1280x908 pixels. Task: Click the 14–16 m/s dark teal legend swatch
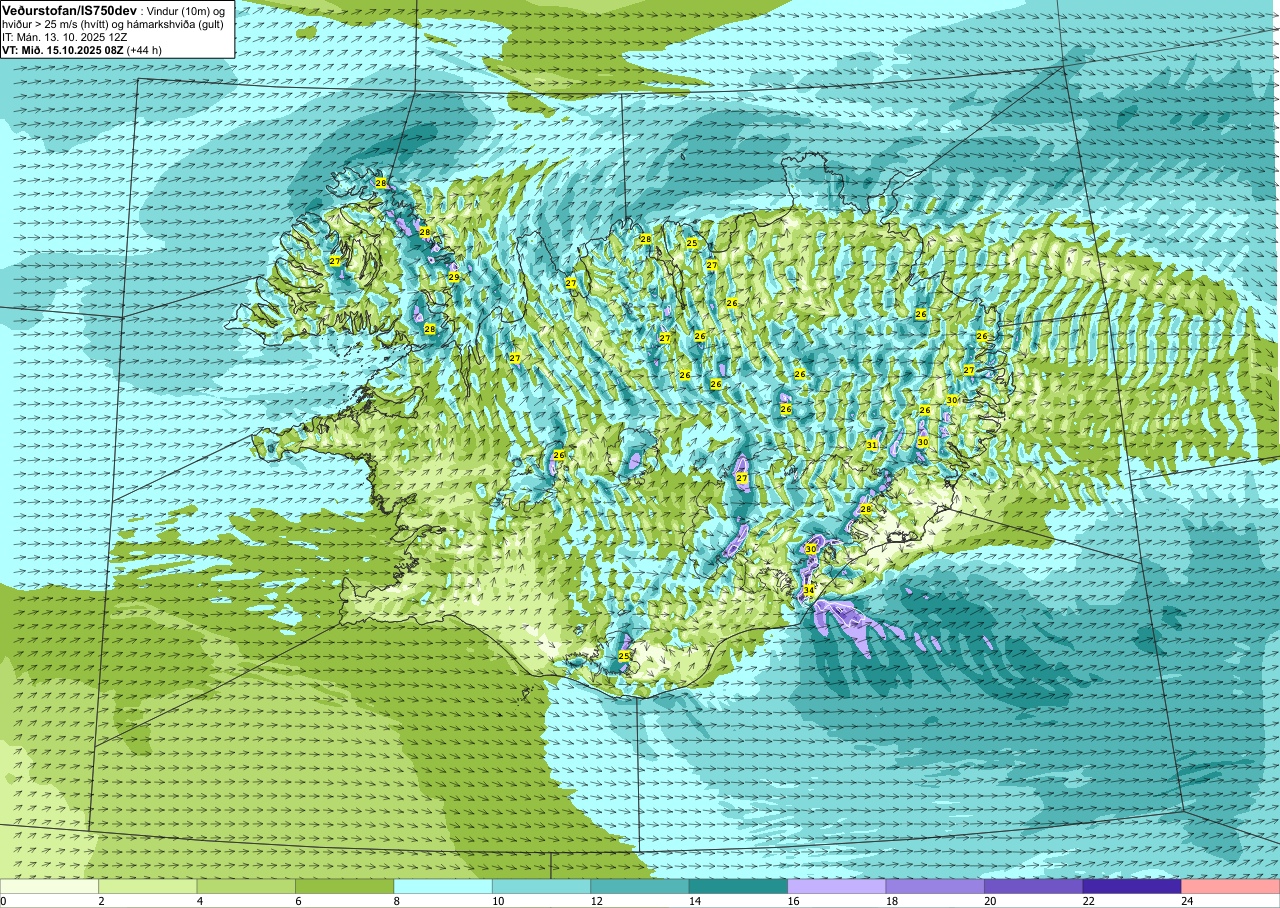click(738, 886)
